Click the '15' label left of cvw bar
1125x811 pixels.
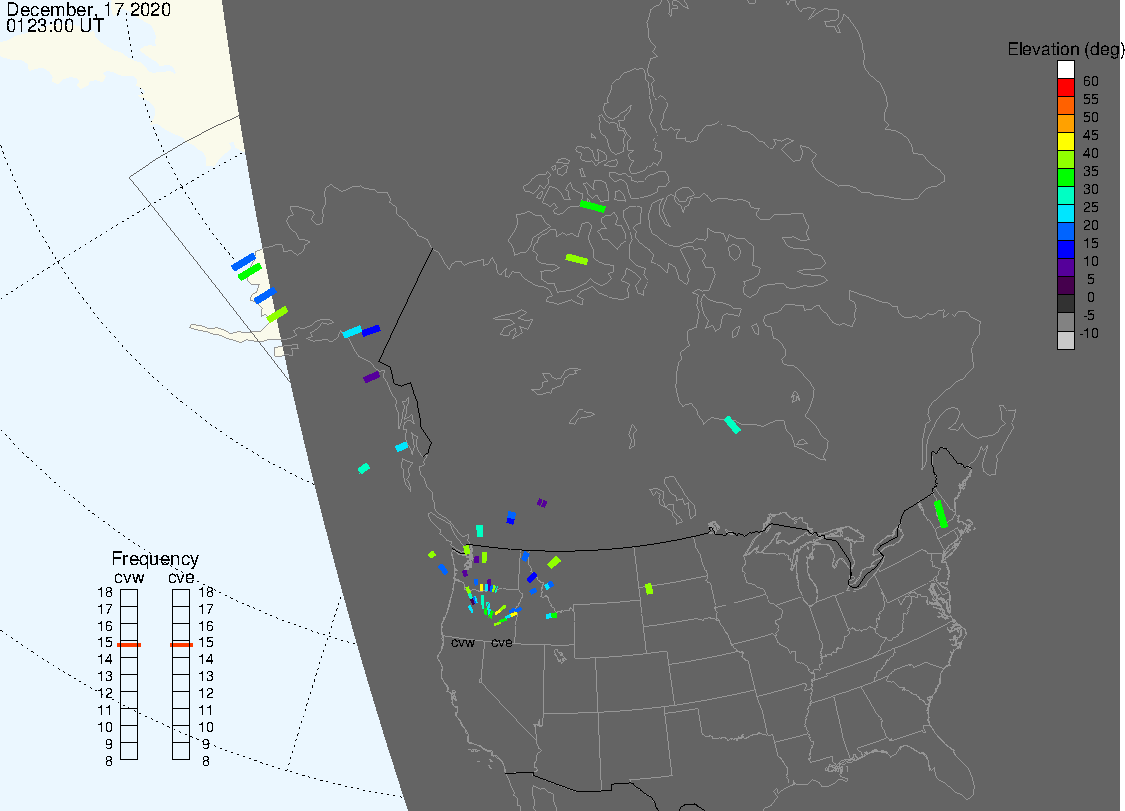[x=105, y=642]
